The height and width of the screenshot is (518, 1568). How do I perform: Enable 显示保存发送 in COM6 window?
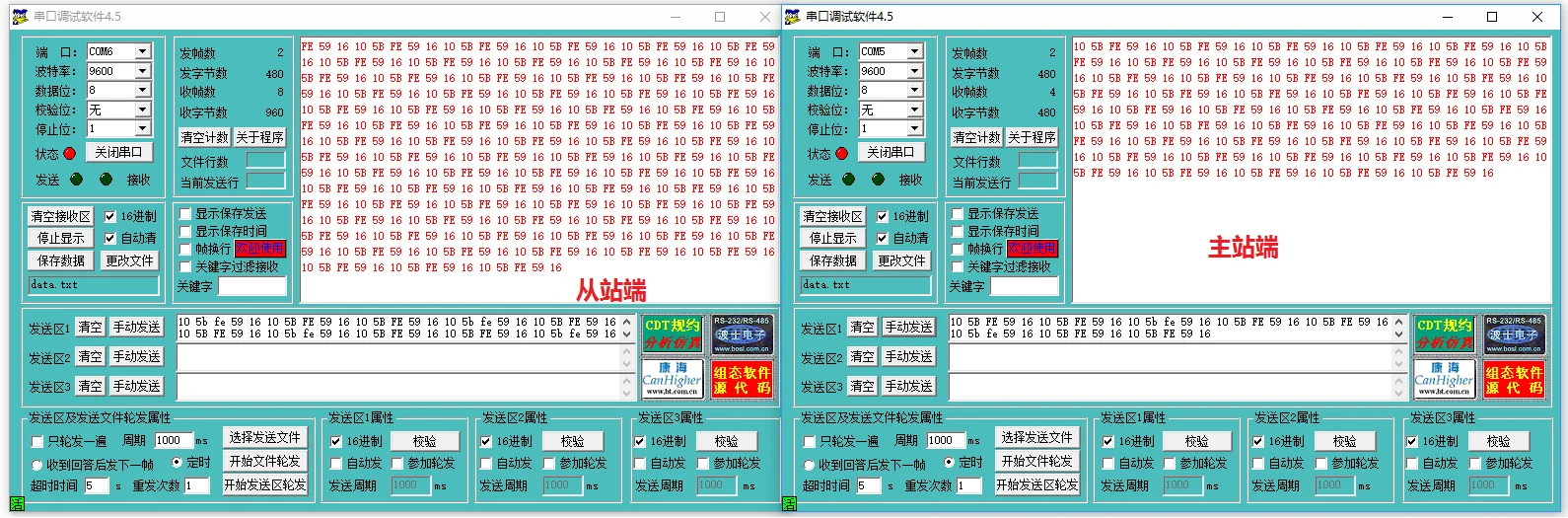[x=185, y=213]
